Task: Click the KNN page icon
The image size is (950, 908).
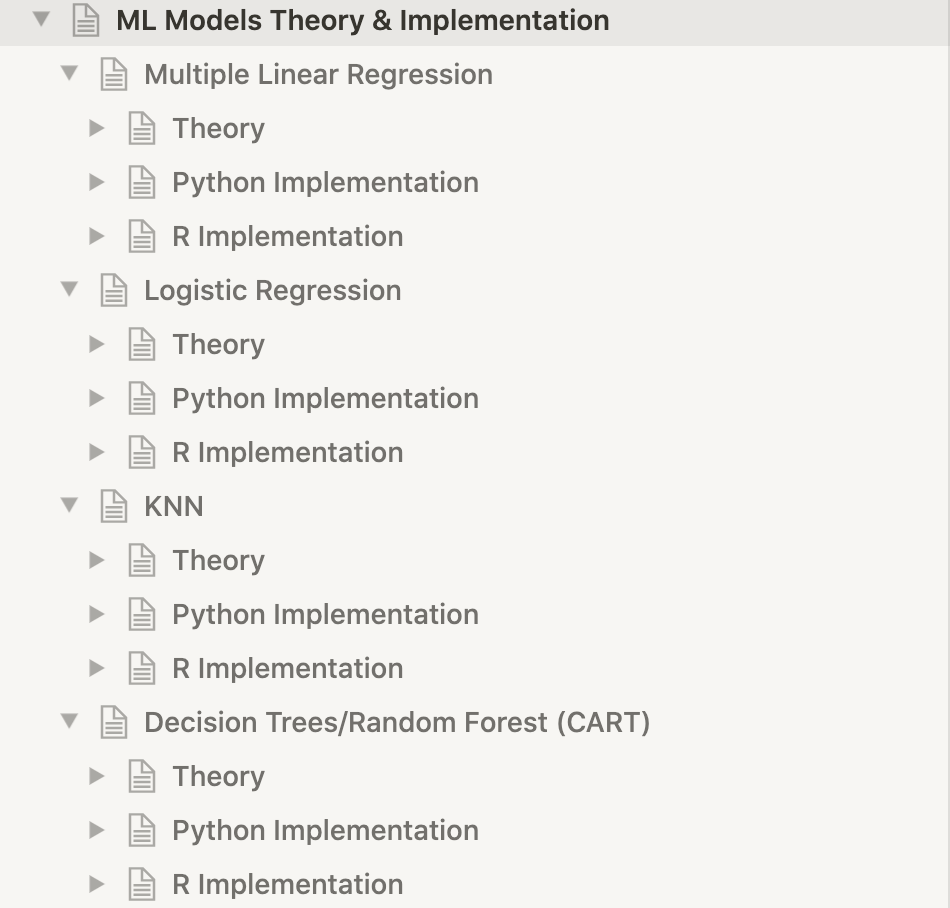Action: click(x=114, y=507)
